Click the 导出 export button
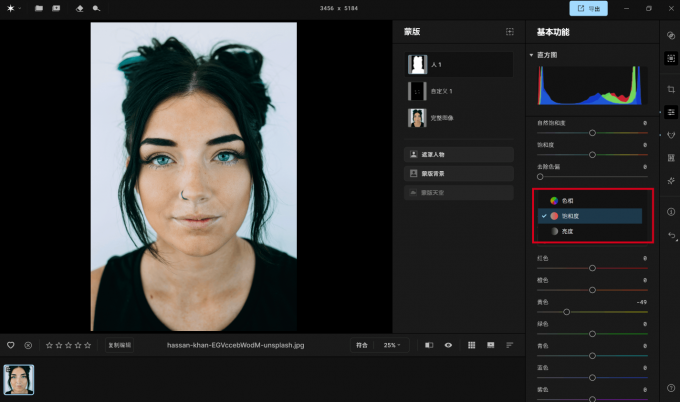The width and height of the screenshot is (680, 402). tap(589, 9)
